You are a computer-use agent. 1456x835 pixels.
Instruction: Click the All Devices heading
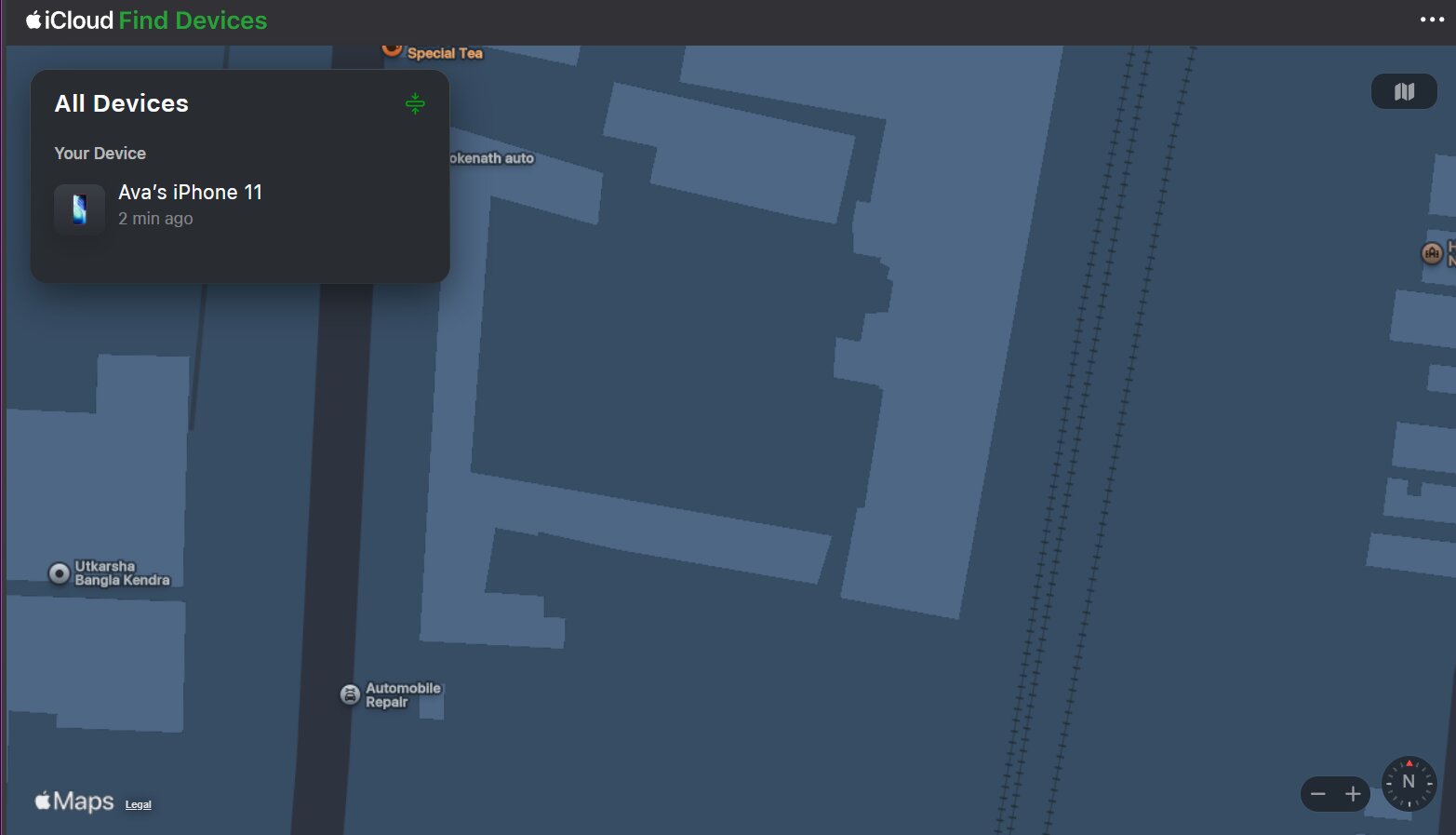point(122,103)
